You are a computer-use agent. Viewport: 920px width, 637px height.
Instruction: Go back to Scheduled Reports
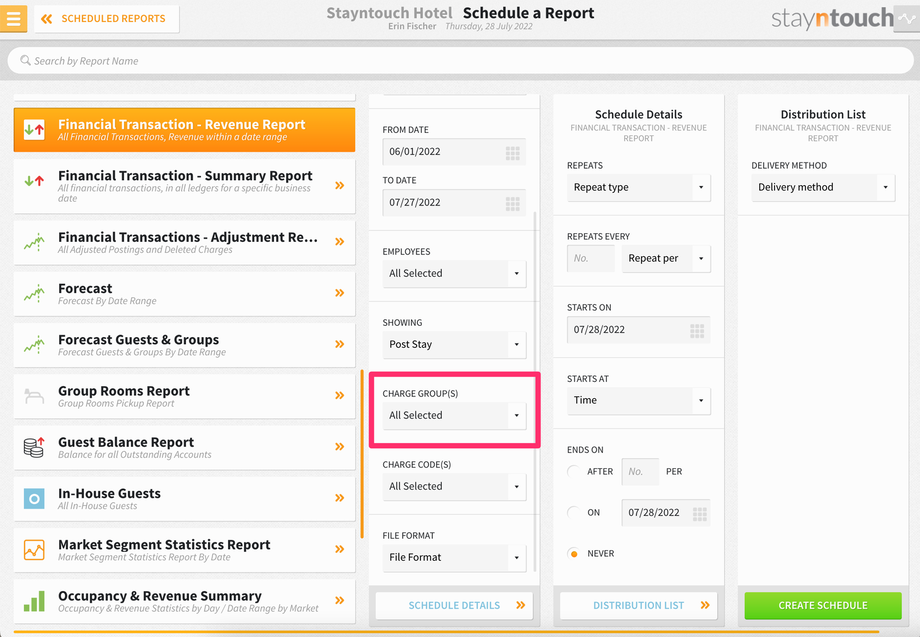coord(106,19)
